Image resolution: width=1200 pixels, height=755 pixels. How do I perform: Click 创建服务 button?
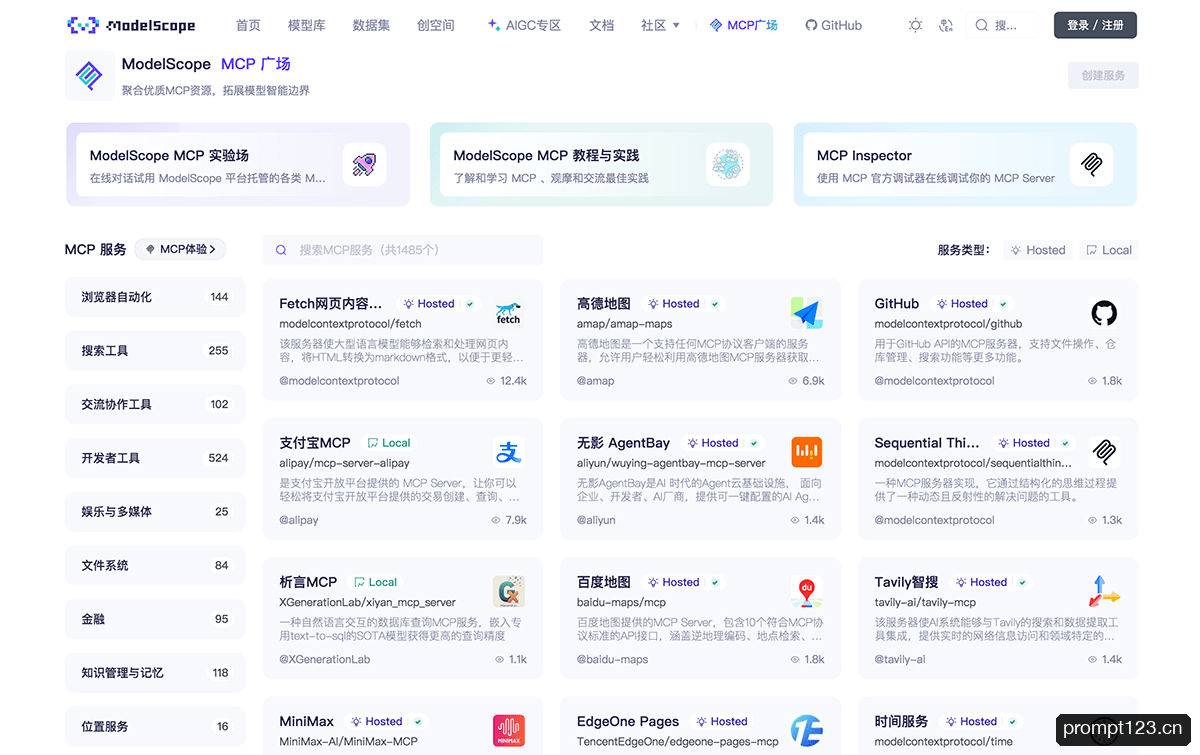(x=1103, y=75)
